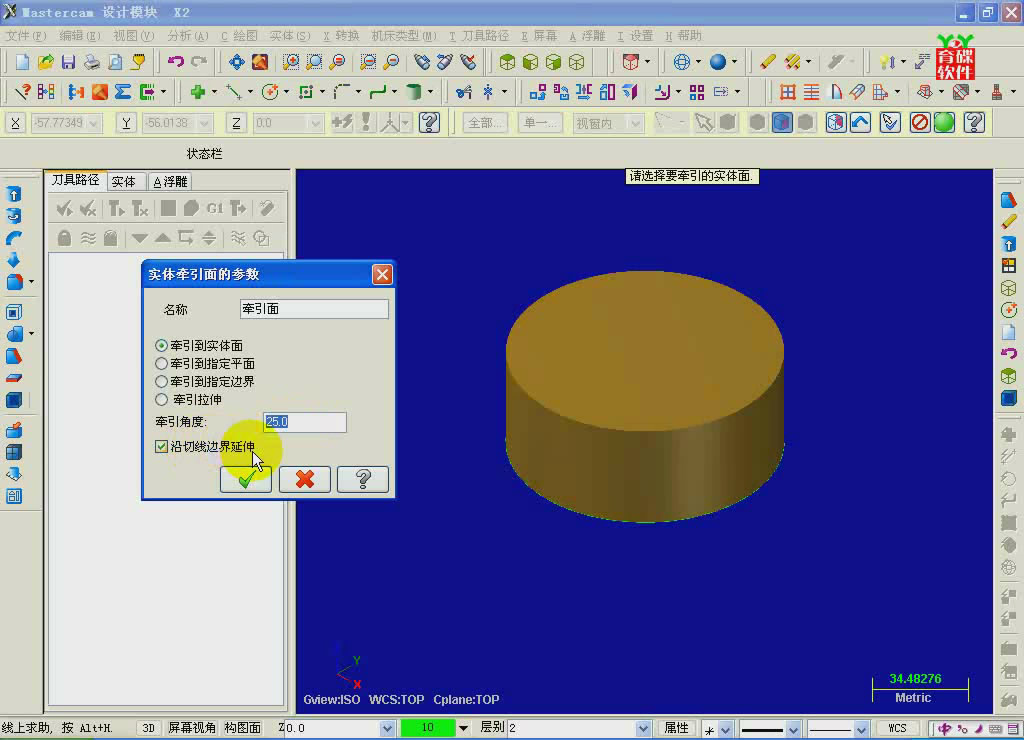This screenshot has height=740, width=1024.
Task: Create a new file with the blank page icon
Action: point(22,62)
